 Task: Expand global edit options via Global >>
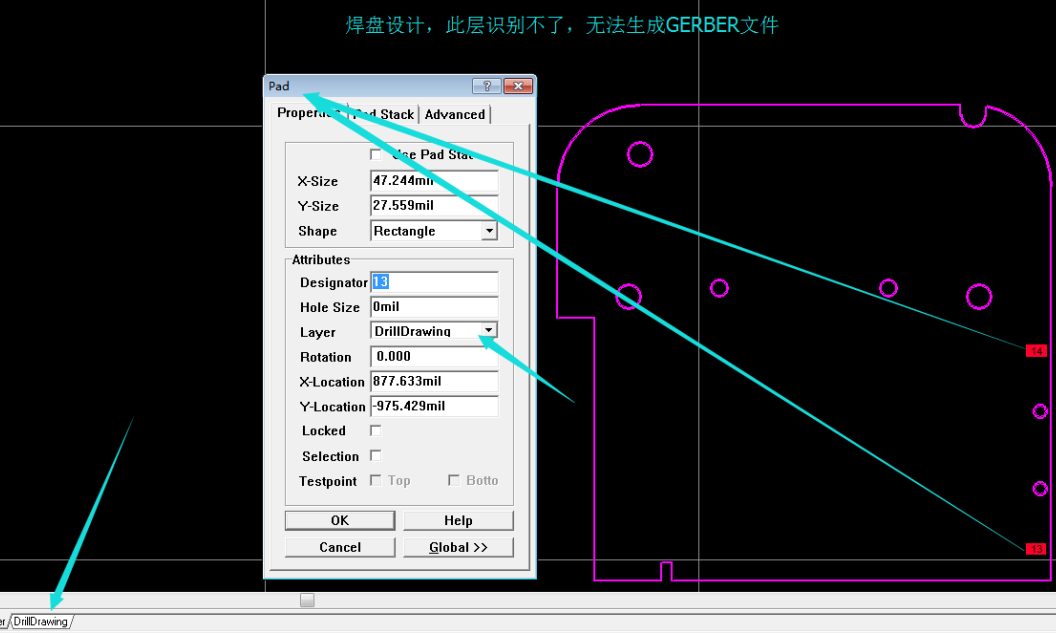(458, 547)
